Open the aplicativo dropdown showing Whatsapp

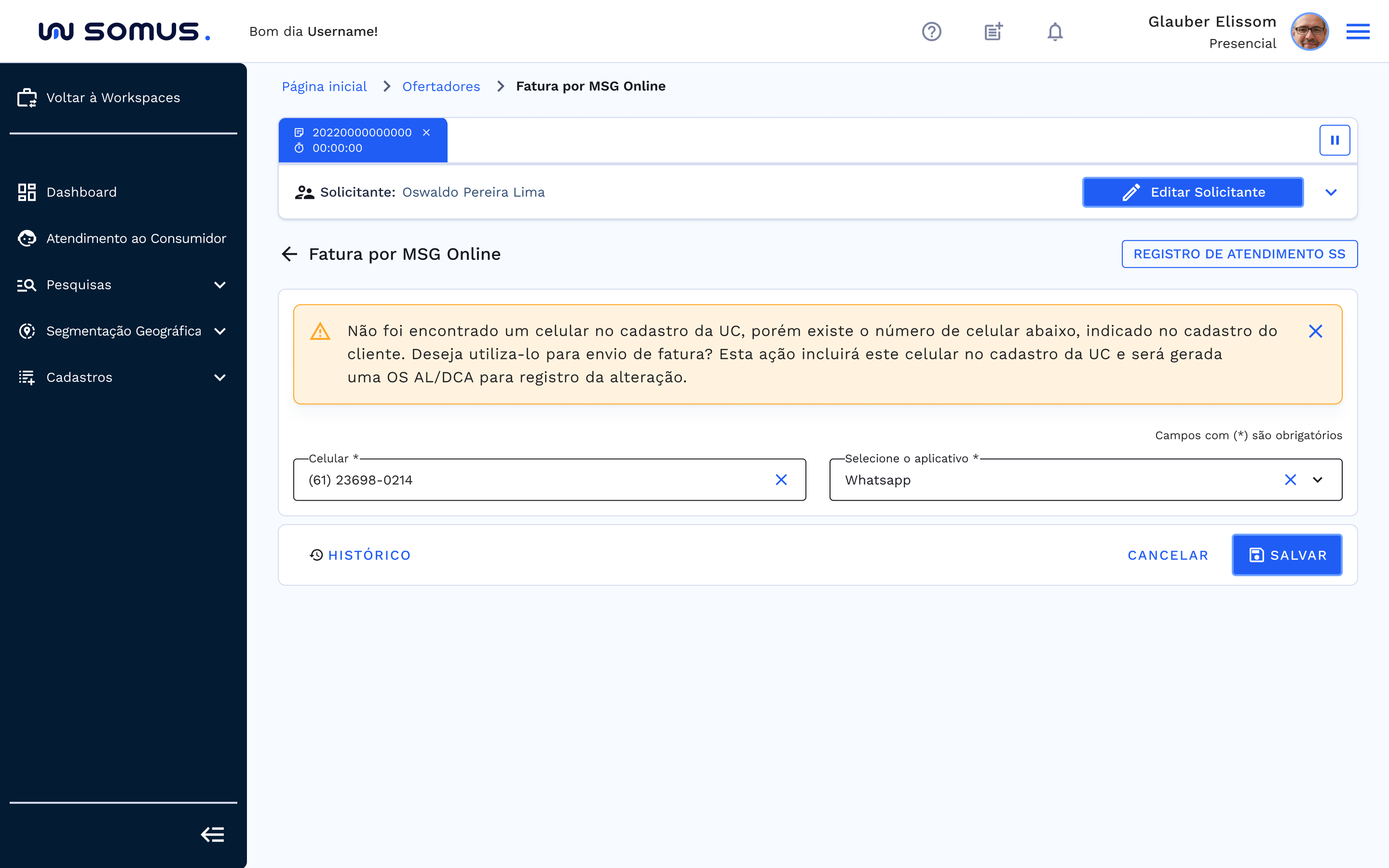(x=1319, y=480)
